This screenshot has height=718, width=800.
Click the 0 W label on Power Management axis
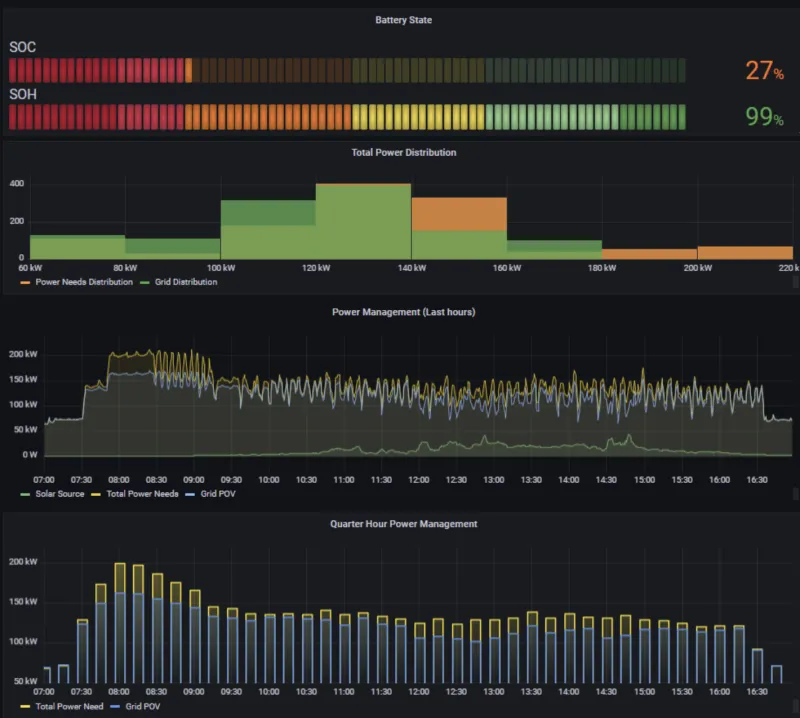tap(30, 455)
